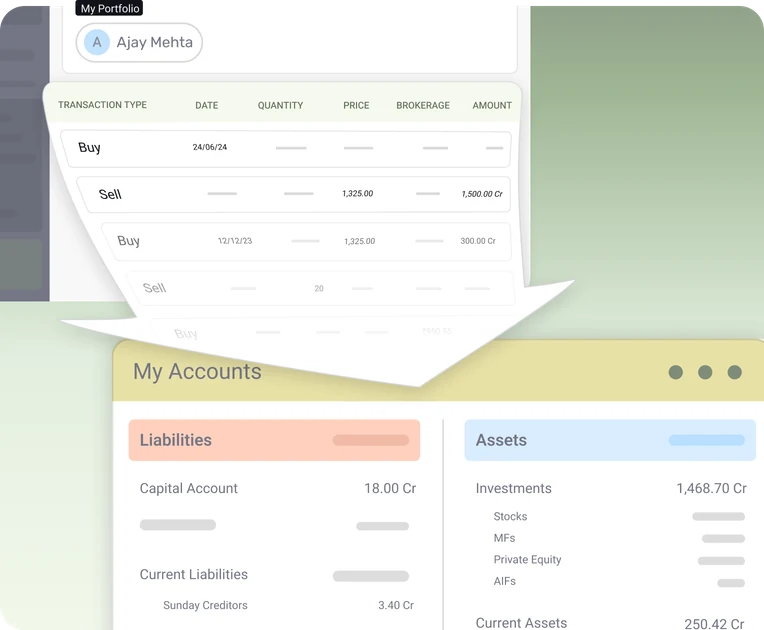This screenshot has height=630, width=764.
Task: Open the MFs sub-item
Action: pos(504,538)
